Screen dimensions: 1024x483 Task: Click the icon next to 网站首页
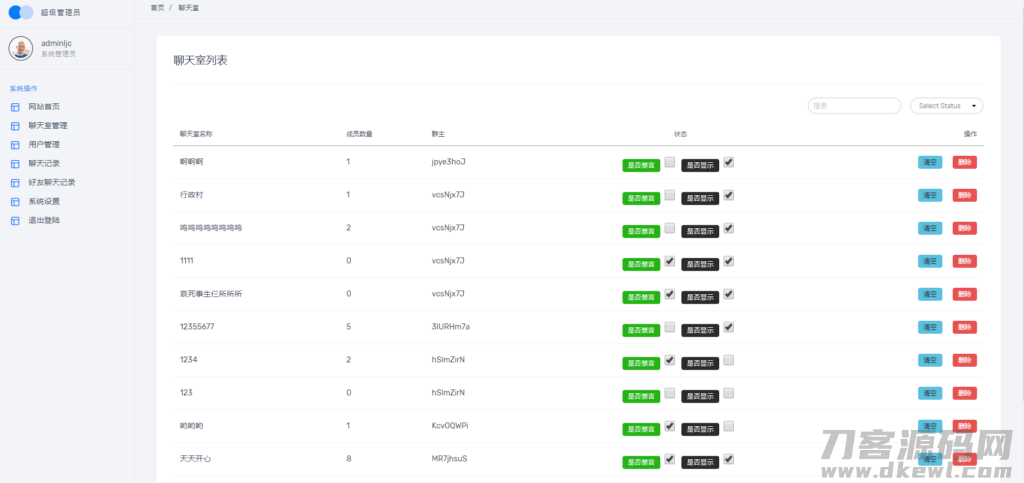15,107
